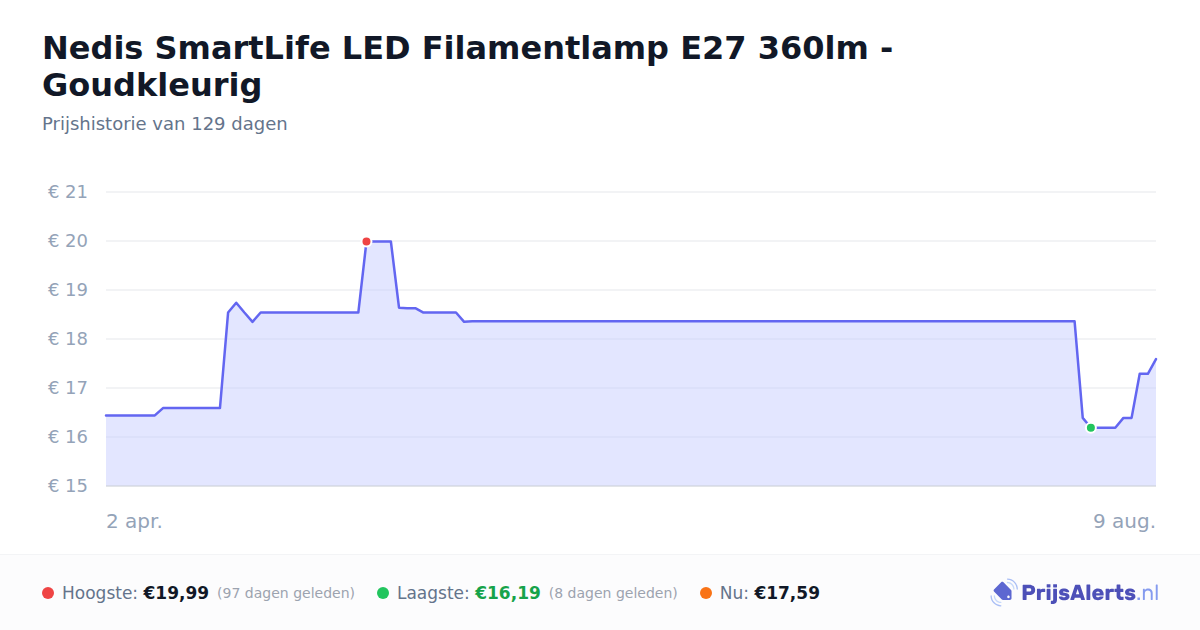Click the red highest price marker on chart
1200x630 pixels.
pyautogui.click(x=366, y=241)
